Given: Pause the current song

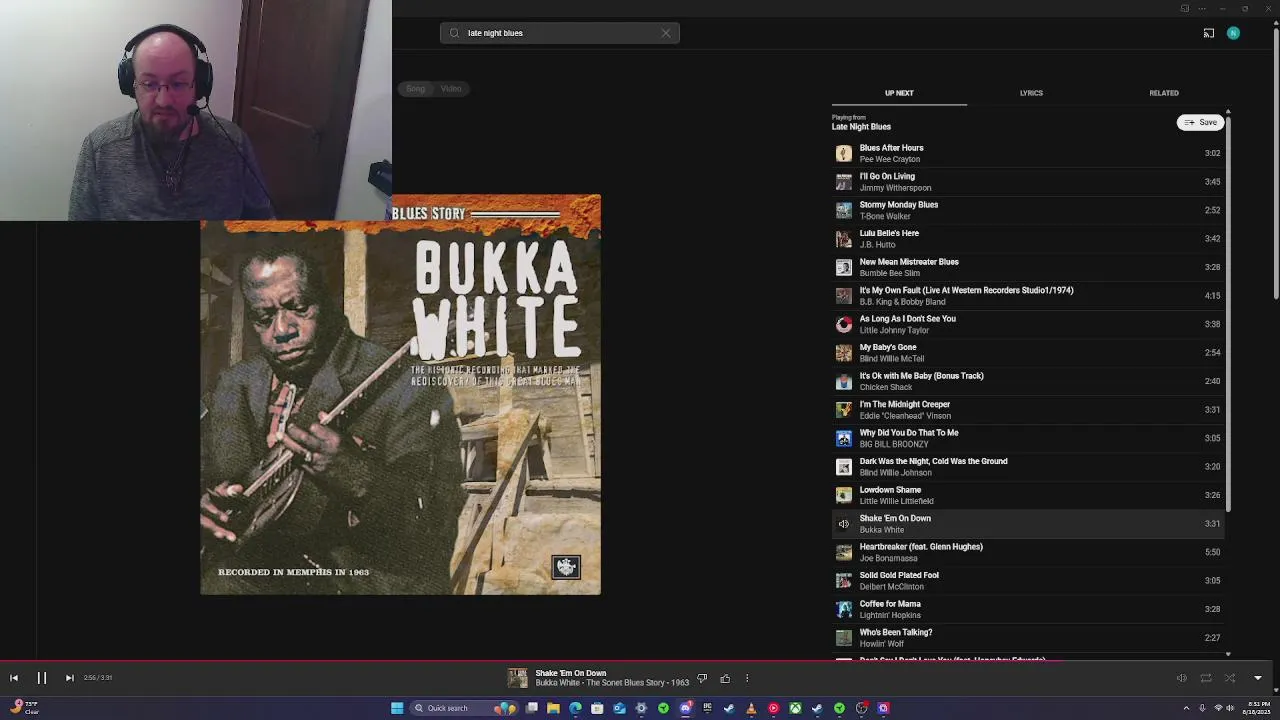Looking at the screenshot, I should tap(42, 678).
